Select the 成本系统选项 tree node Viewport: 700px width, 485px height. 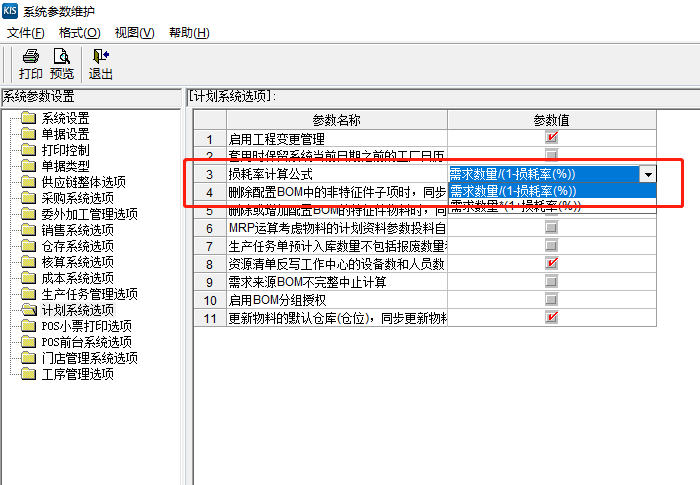(x=77, y=278)
